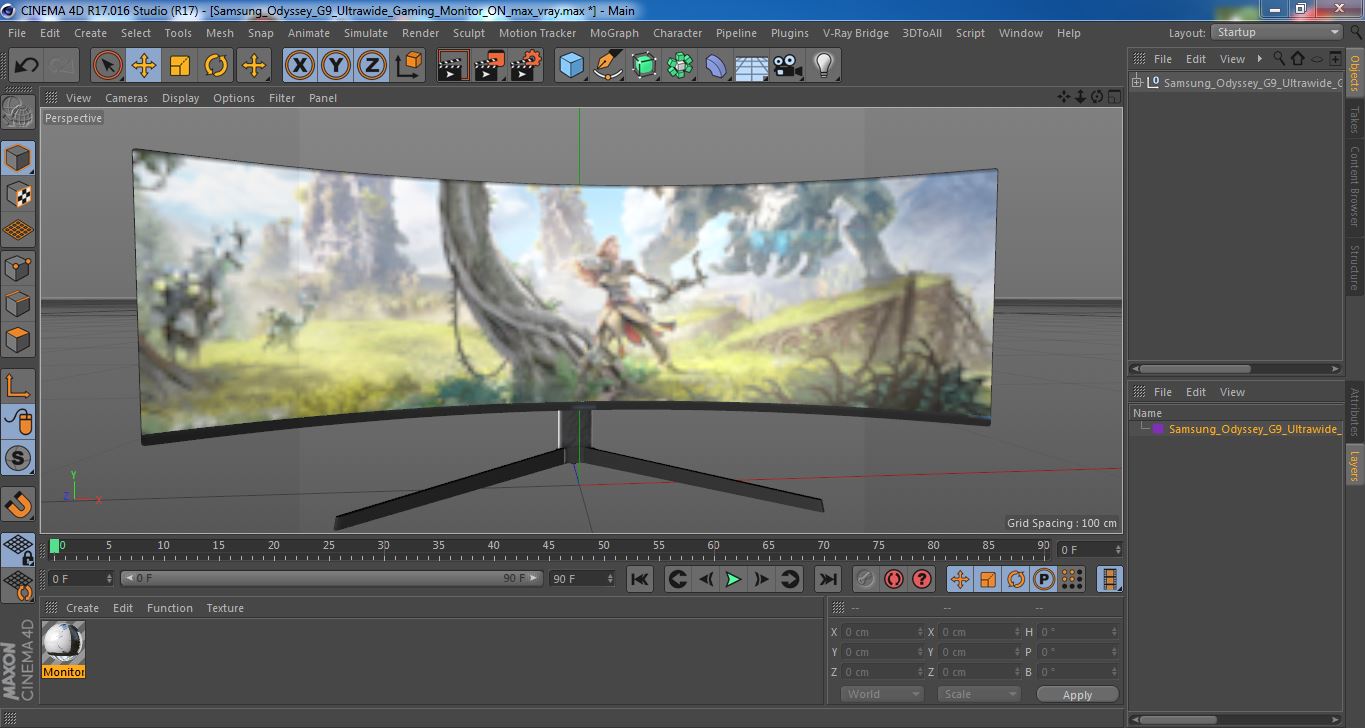
Task: Open the MoGraph menu
Action: pos(614,33)
